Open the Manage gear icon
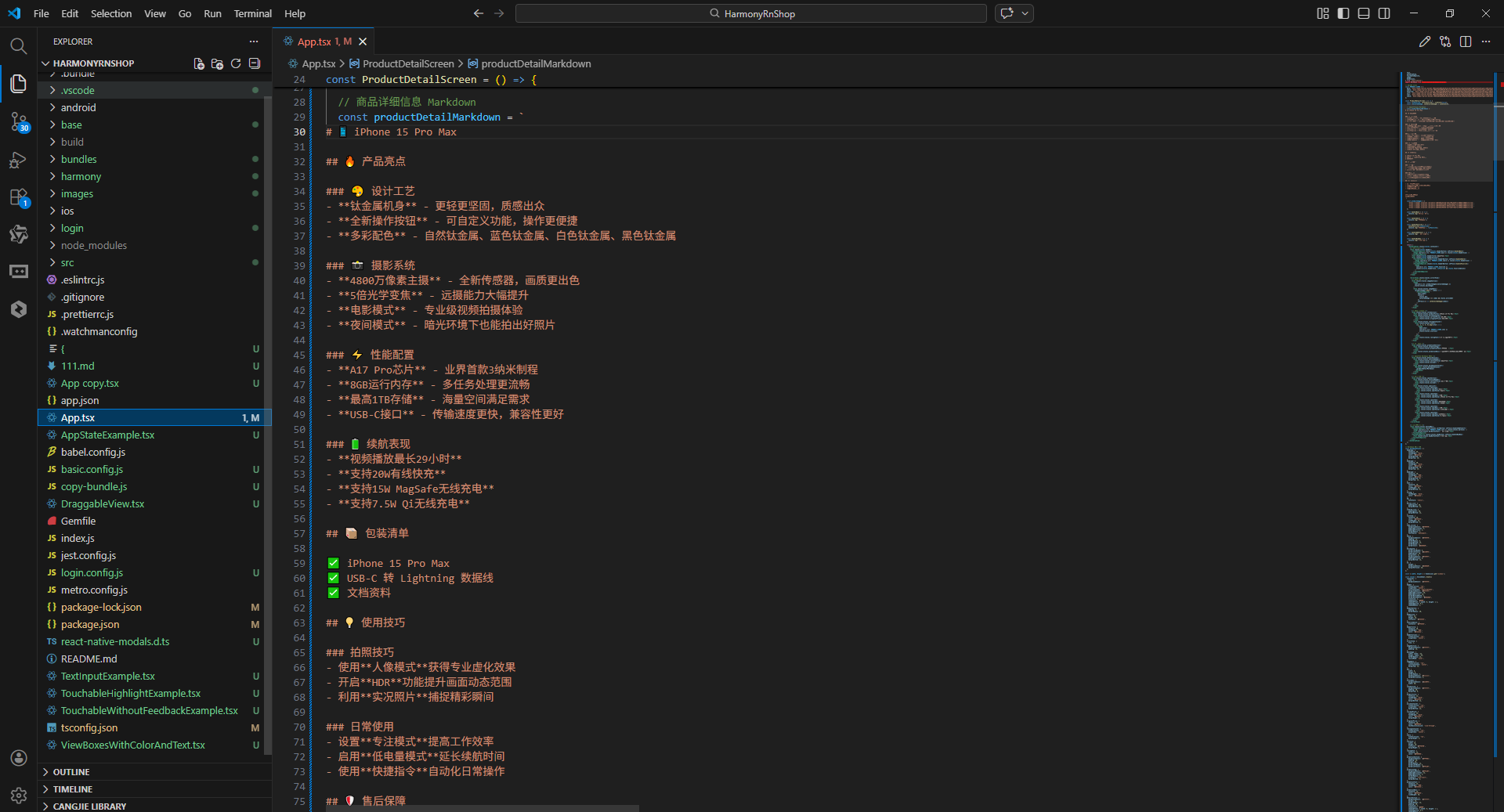 point(19,796)
